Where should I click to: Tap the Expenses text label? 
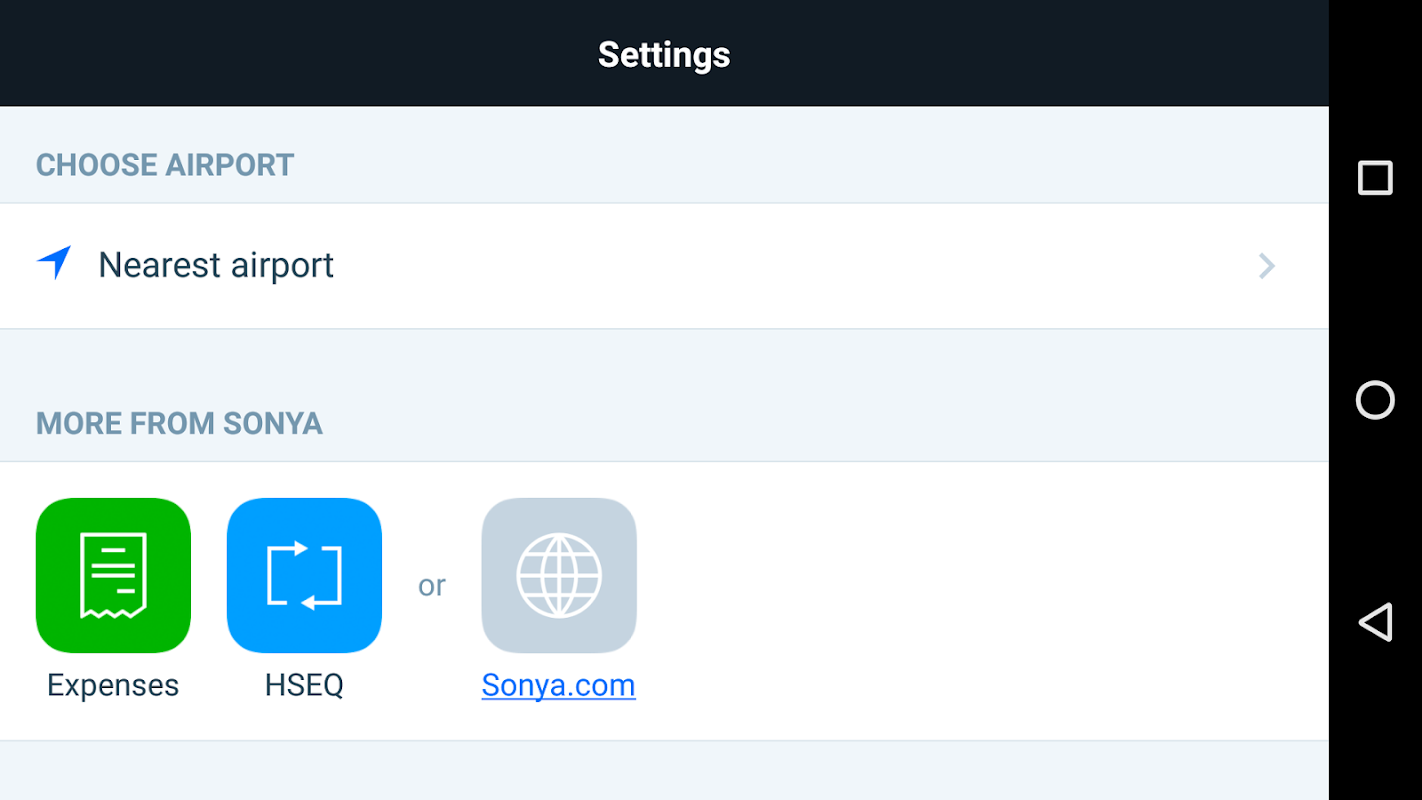(x=113, y=686)
